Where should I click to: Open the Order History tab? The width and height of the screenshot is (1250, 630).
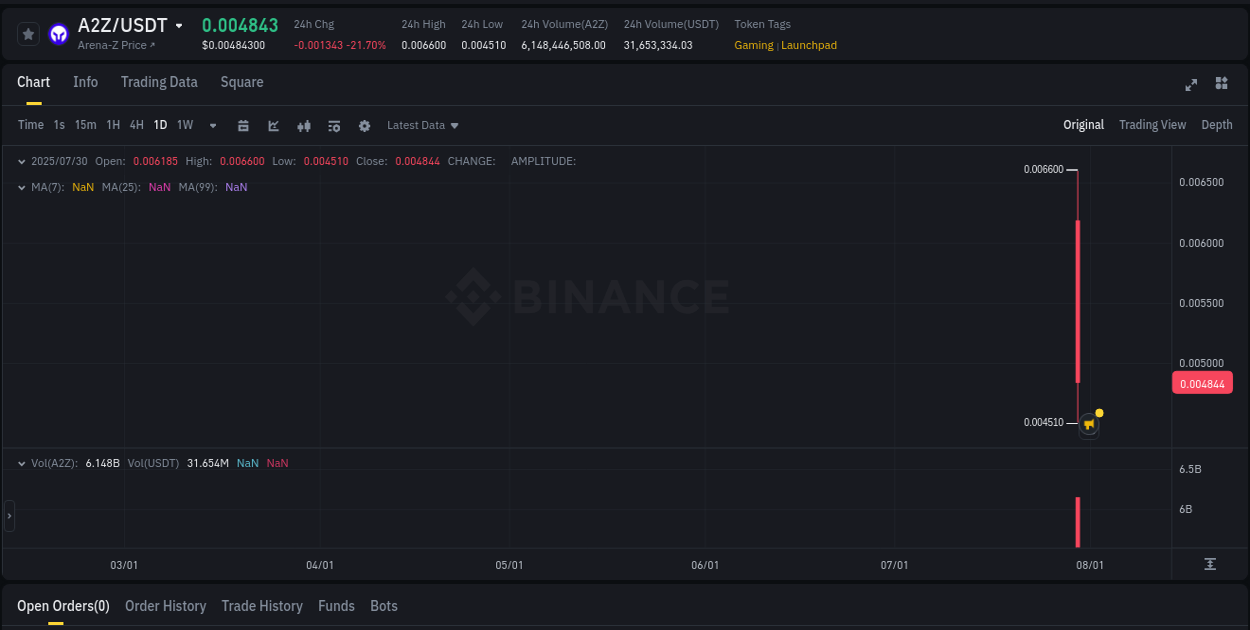coord(165,606)
